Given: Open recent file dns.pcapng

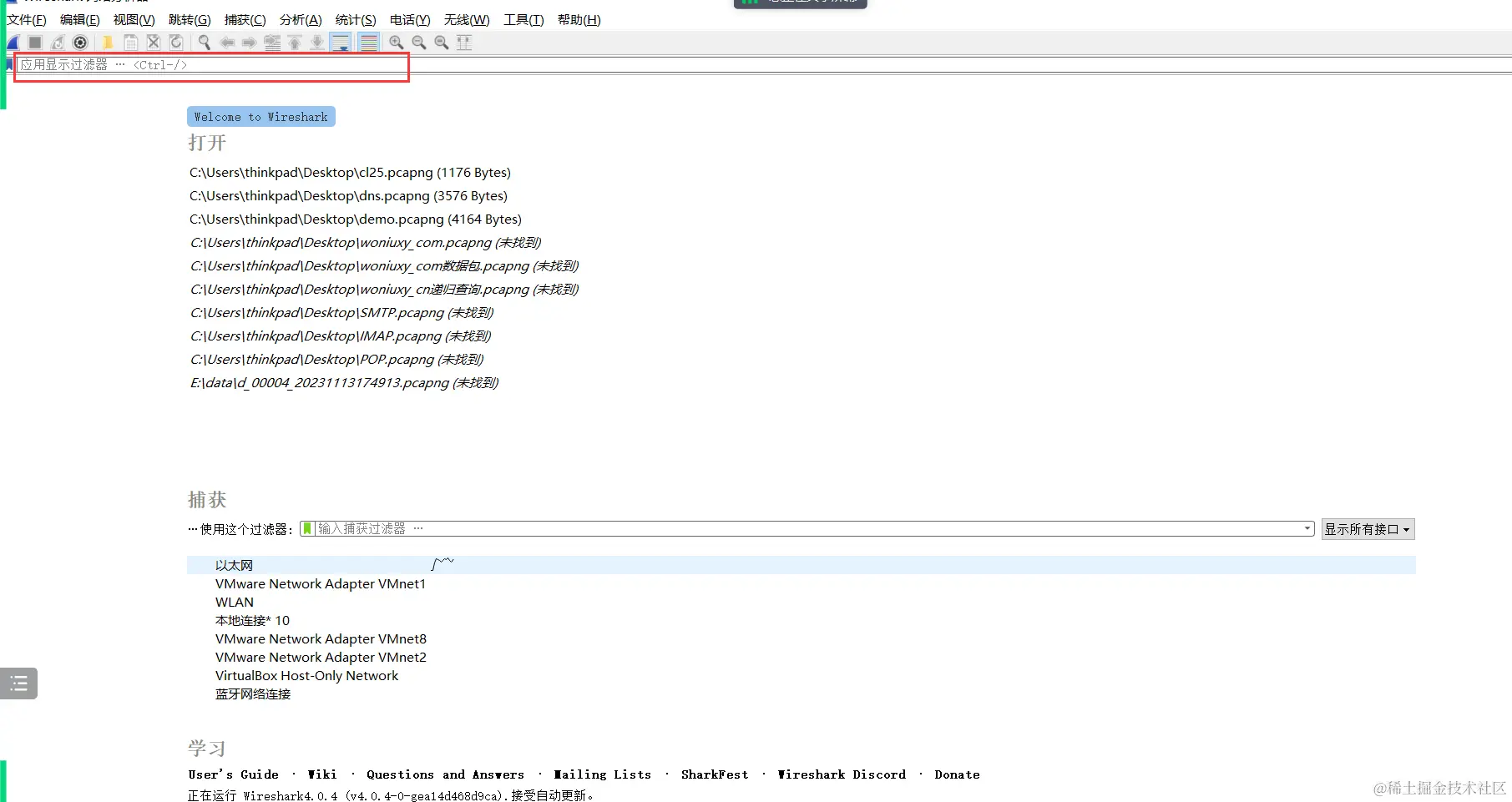Looking at the screenshot, I should (x=348, y=196).
